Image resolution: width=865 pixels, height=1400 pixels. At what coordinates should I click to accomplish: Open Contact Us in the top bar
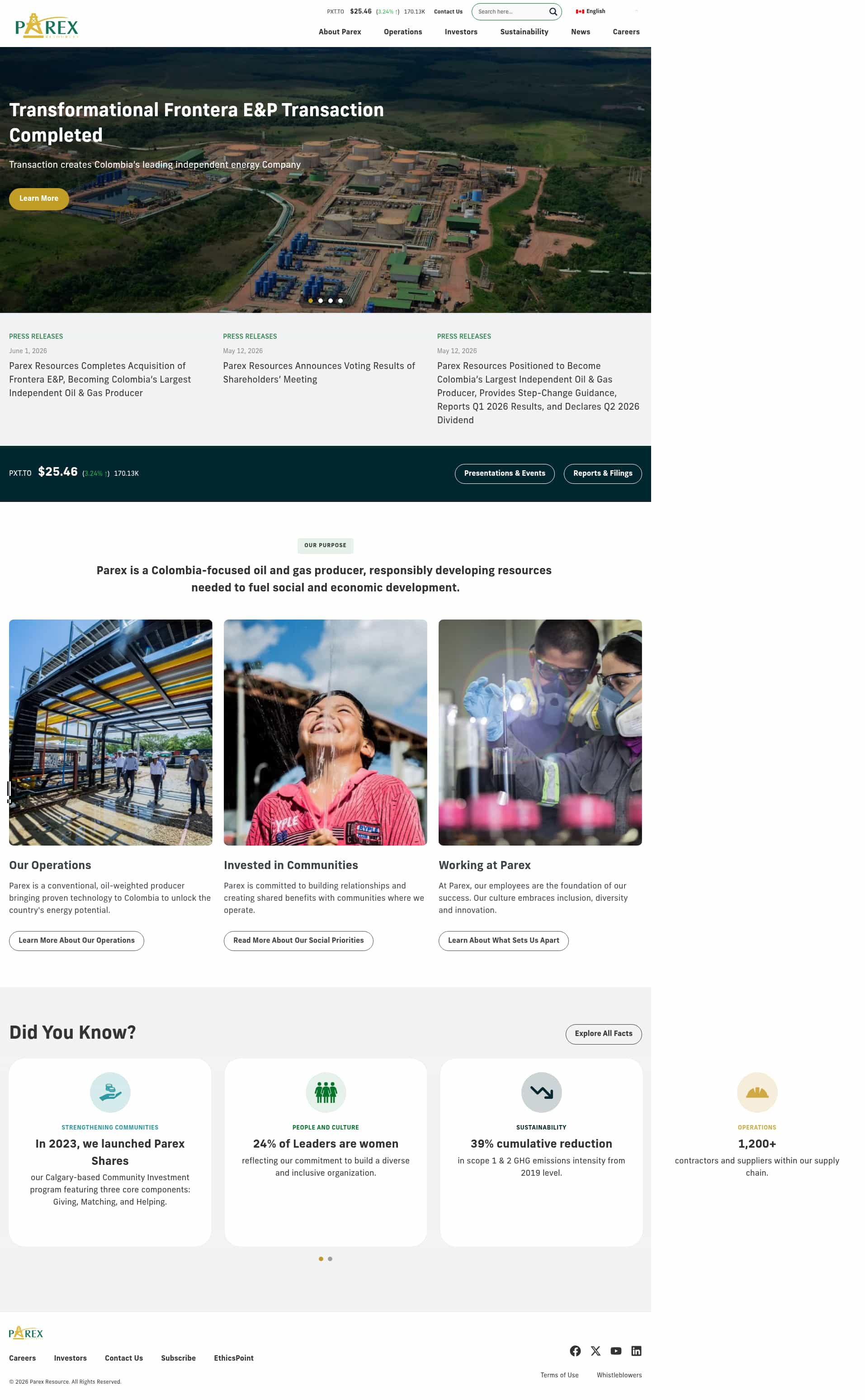pos(448,11)
